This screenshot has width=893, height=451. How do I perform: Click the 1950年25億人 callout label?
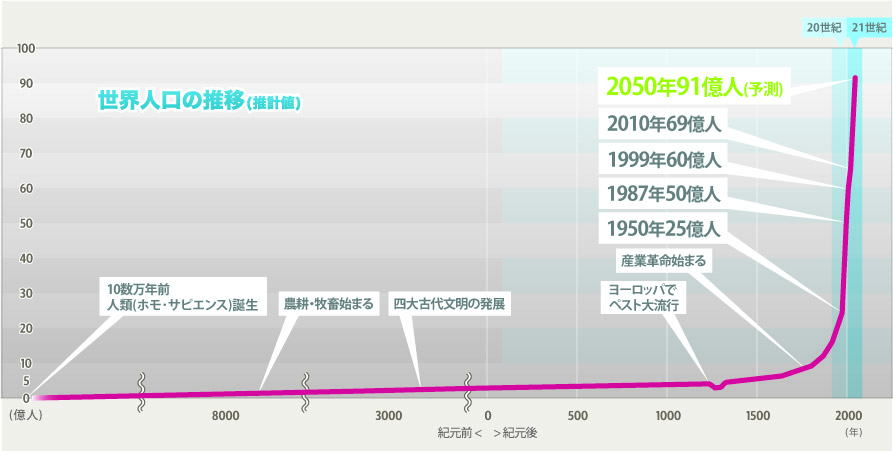click(664, 228)
